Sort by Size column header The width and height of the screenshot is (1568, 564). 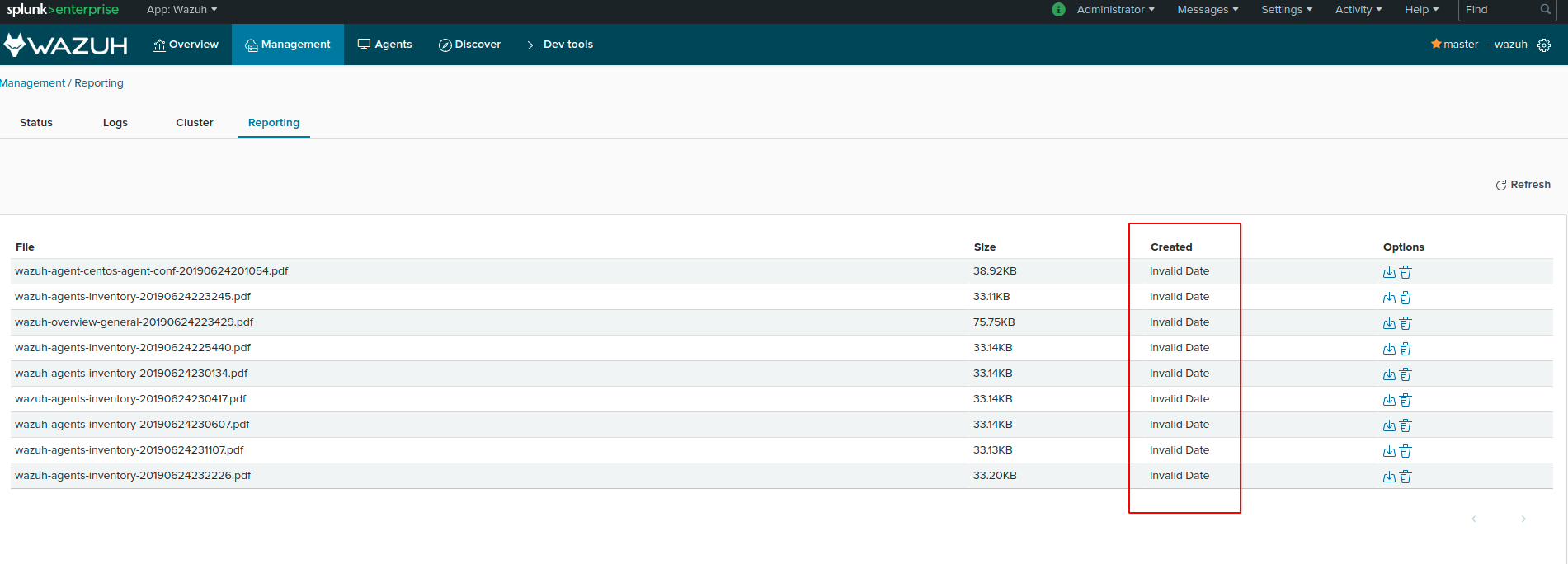[x=985, y=247]
